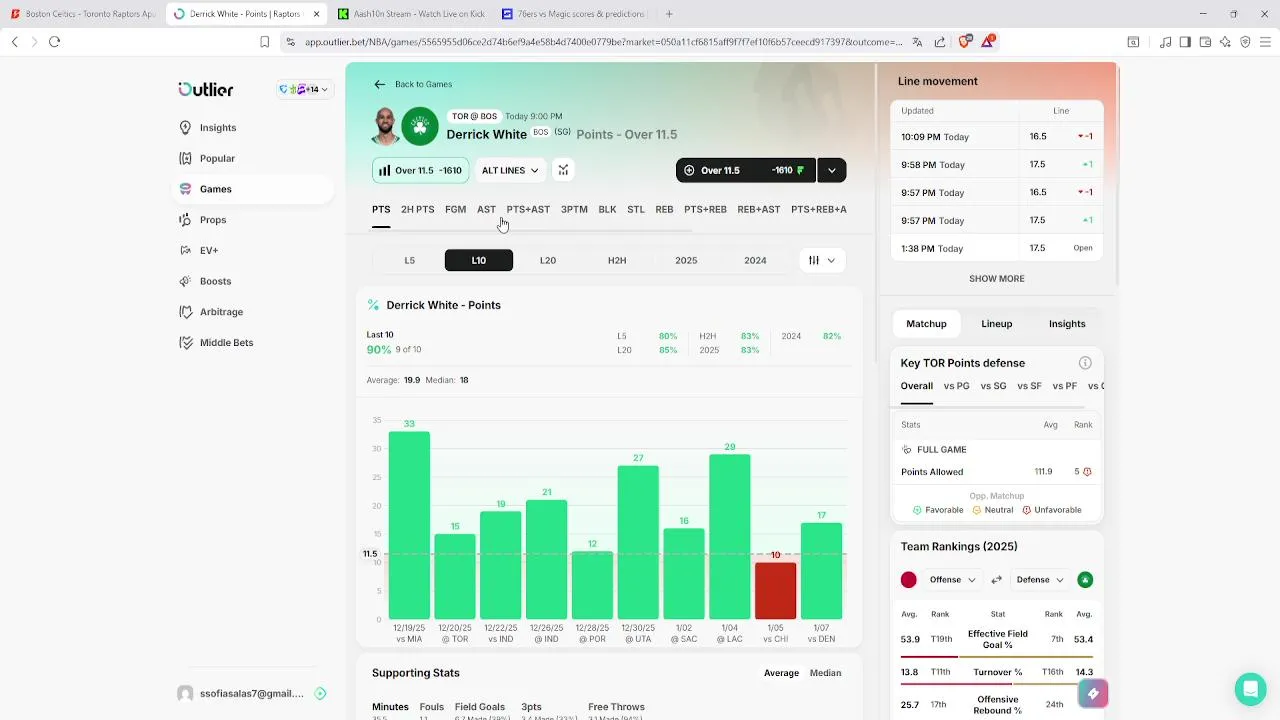Image resolution: width=1280 pixels, height=720 pixels.
Task: Click the TOR @ BOS matchup badge
Action: (474, 116)
